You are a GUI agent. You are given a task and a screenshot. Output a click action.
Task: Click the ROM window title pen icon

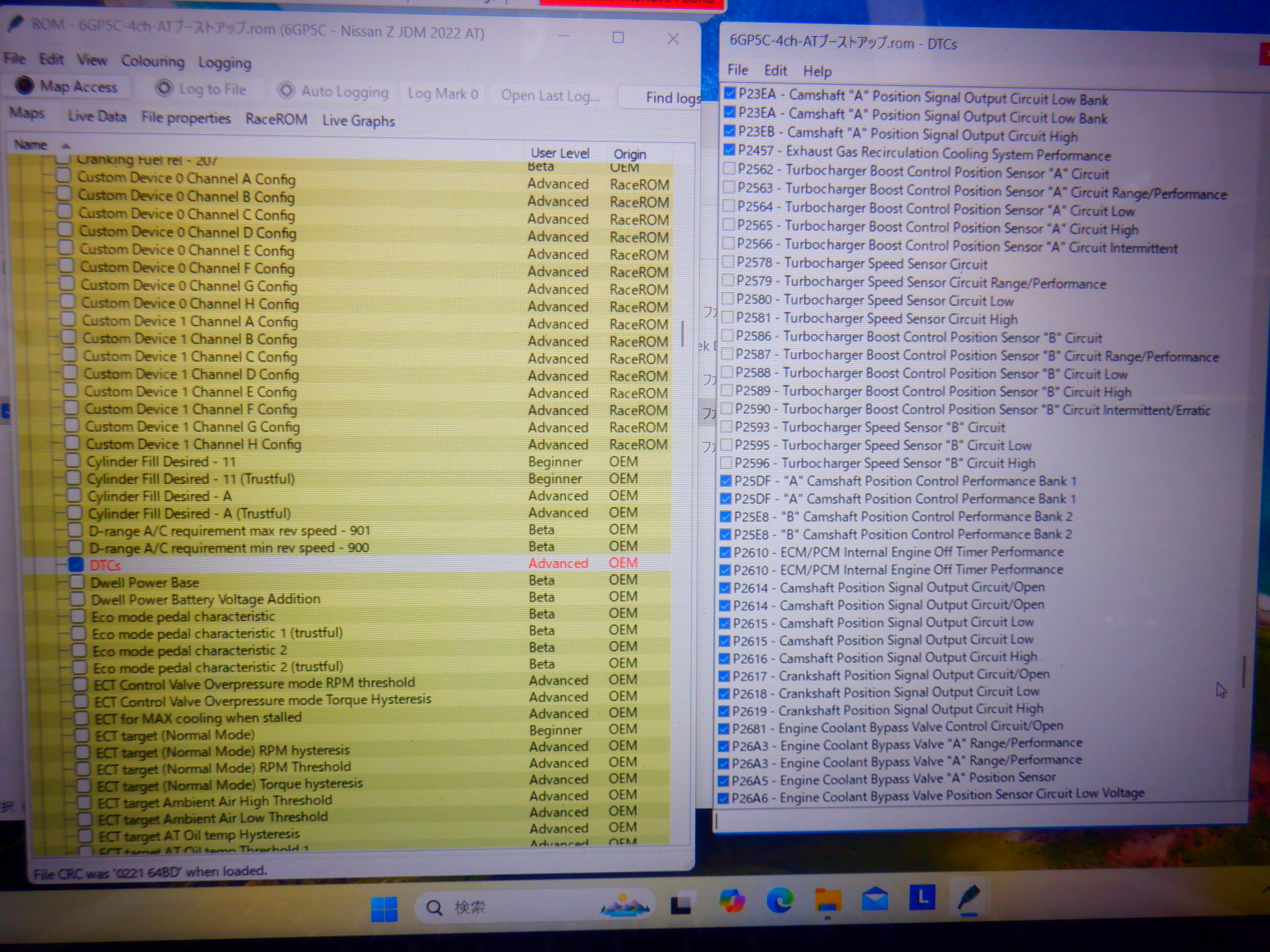tap(16, 24)
